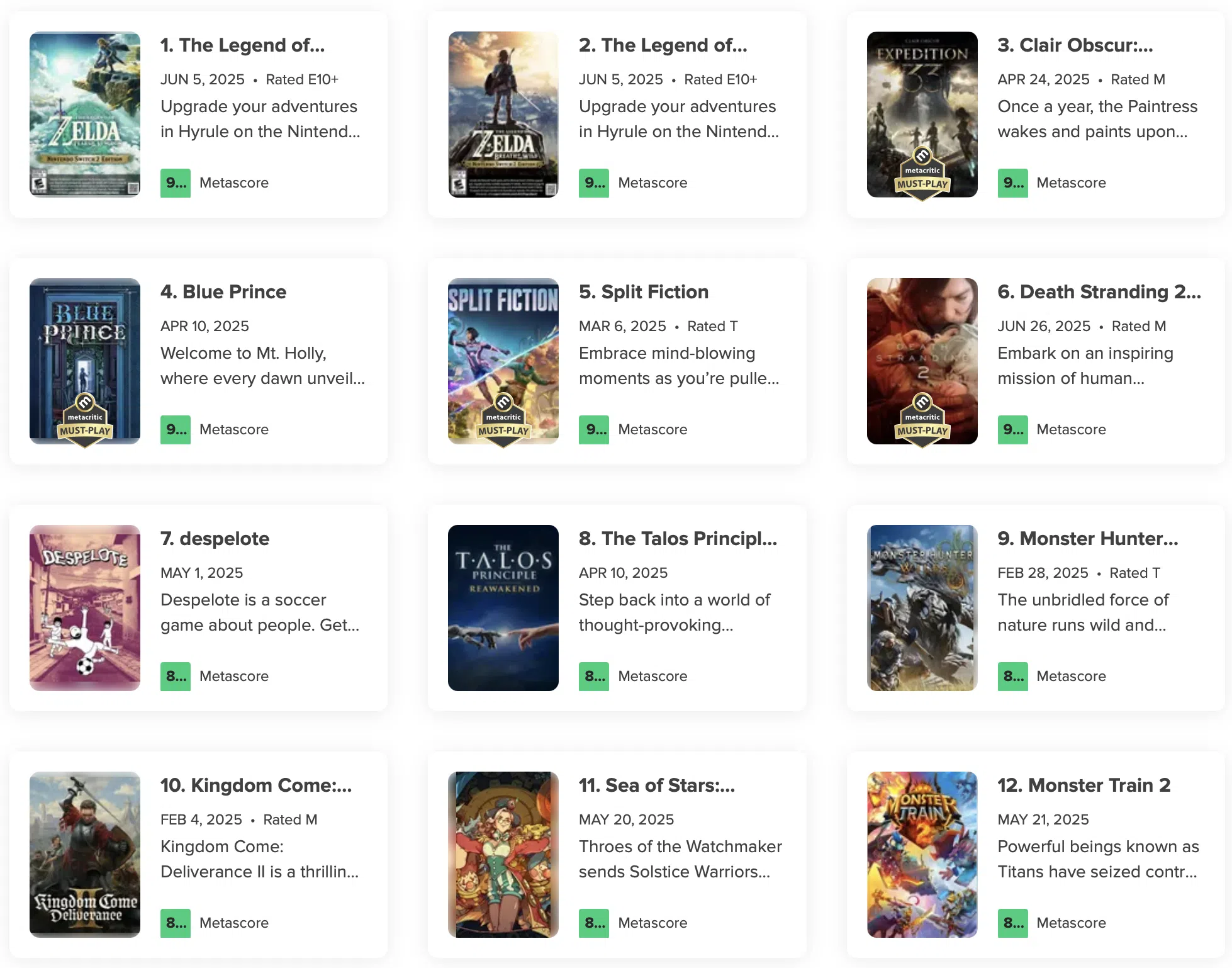Open the '6. Death Stranding 2...' title link
The height and width of the screenshot is (968, 1232).
(x=1099, y=292)
